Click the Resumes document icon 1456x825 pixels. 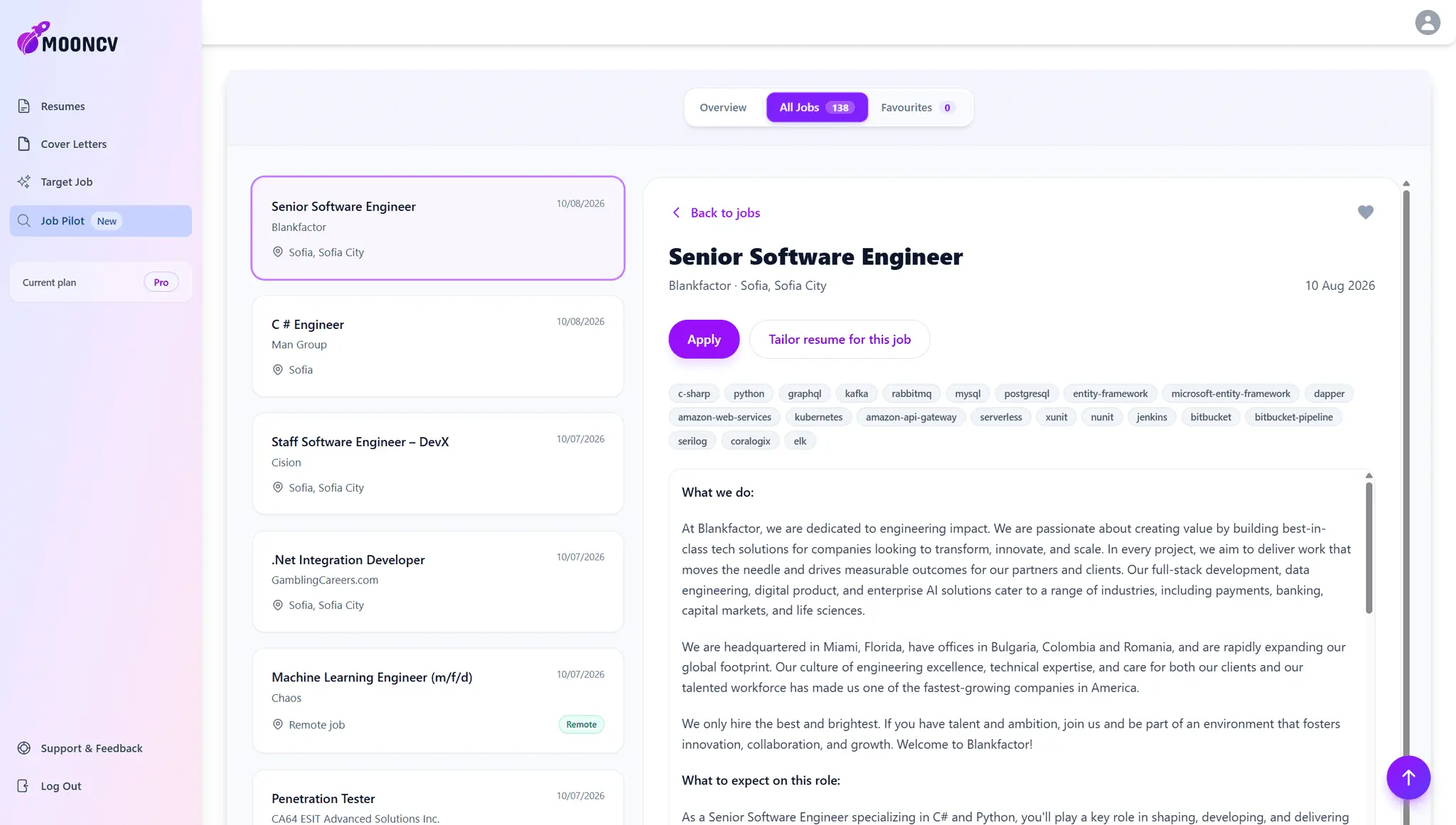click(x=23, y=106)
